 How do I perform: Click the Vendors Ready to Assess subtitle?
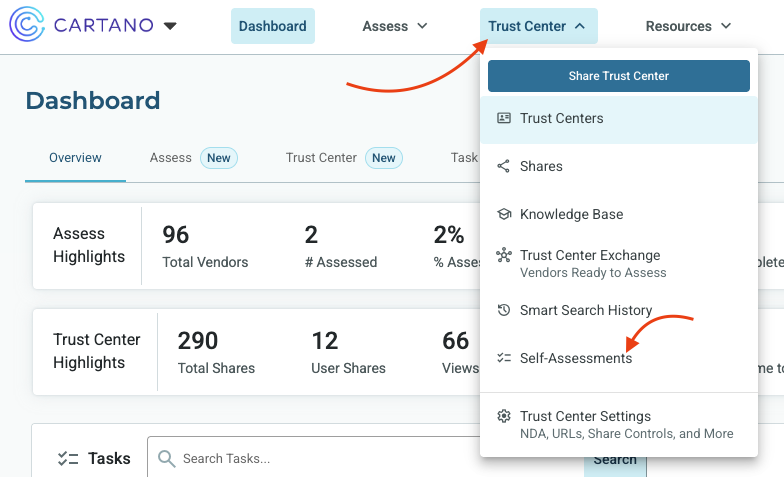593,272
